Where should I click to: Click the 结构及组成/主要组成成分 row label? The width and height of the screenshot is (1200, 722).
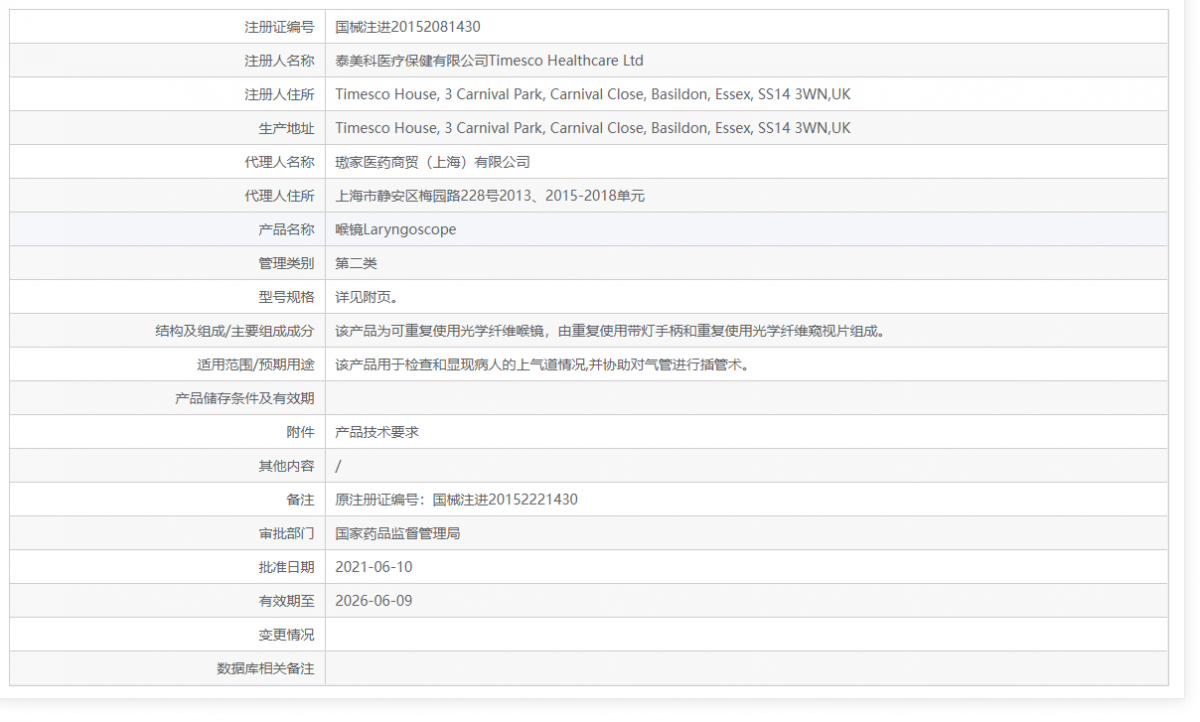tap(246, 330)
